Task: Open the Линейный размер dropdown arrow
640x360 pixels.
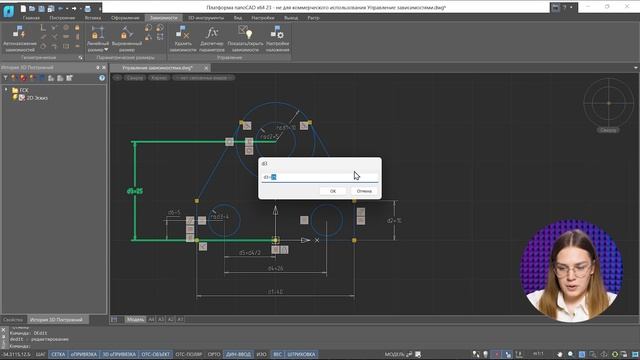Action: 106,49
